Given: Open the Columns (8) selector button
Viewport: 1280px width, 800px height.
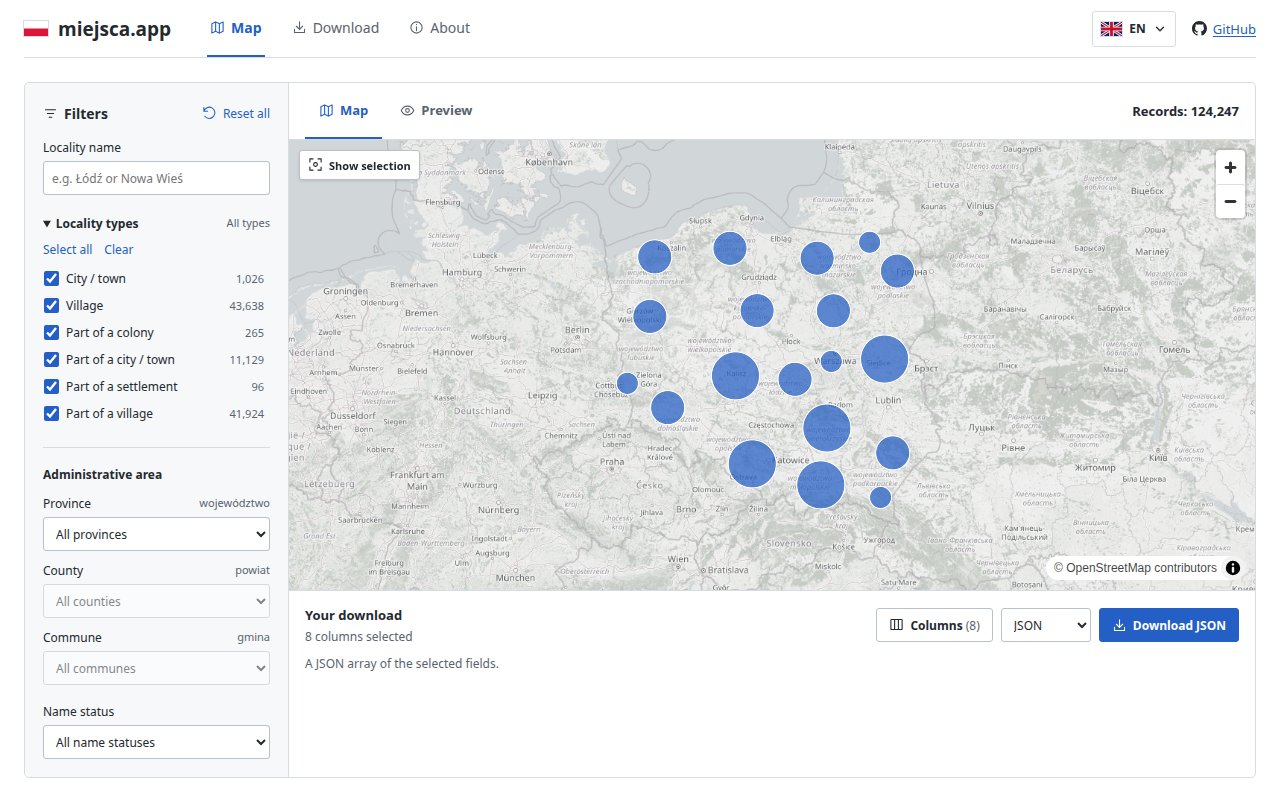Looking at the screenshot, I should [934, 625].
